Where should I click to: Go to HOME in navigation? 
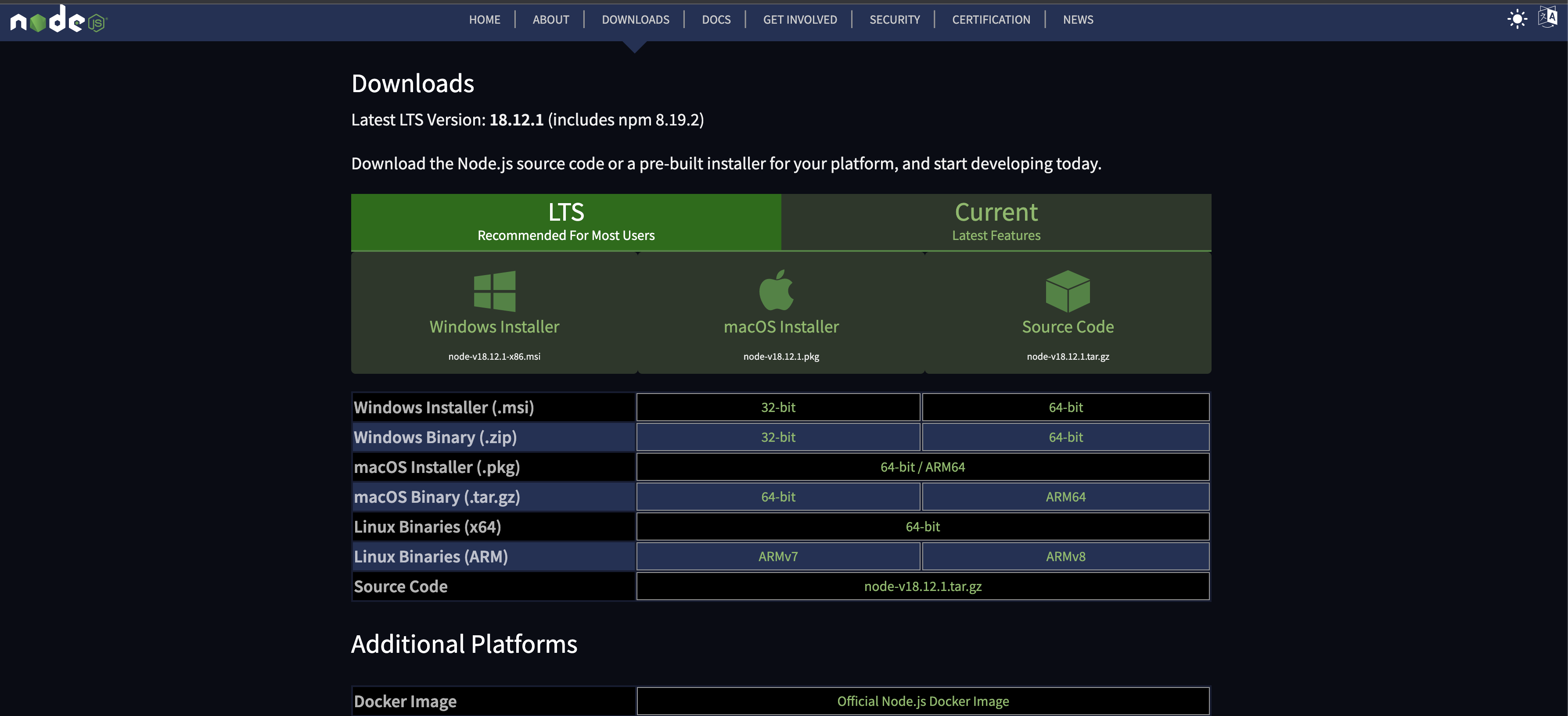point(485,19)
